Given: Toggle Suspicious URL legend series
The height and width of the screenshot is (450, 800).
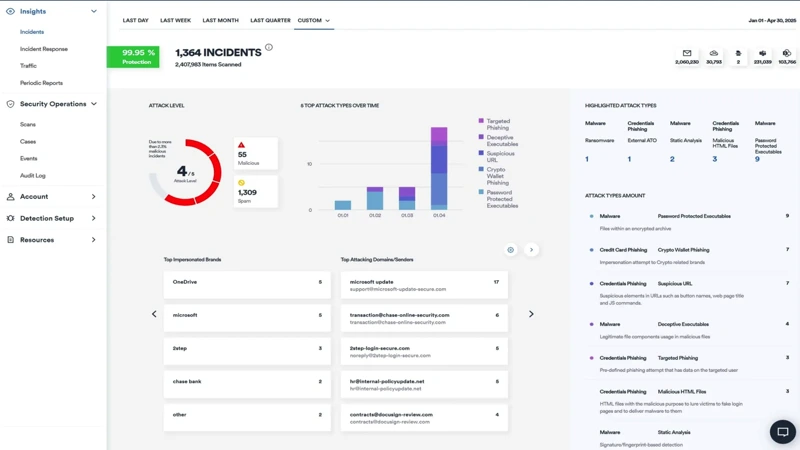Looking at the screenshot, I should pyautogui.click(x=481, y=153).
